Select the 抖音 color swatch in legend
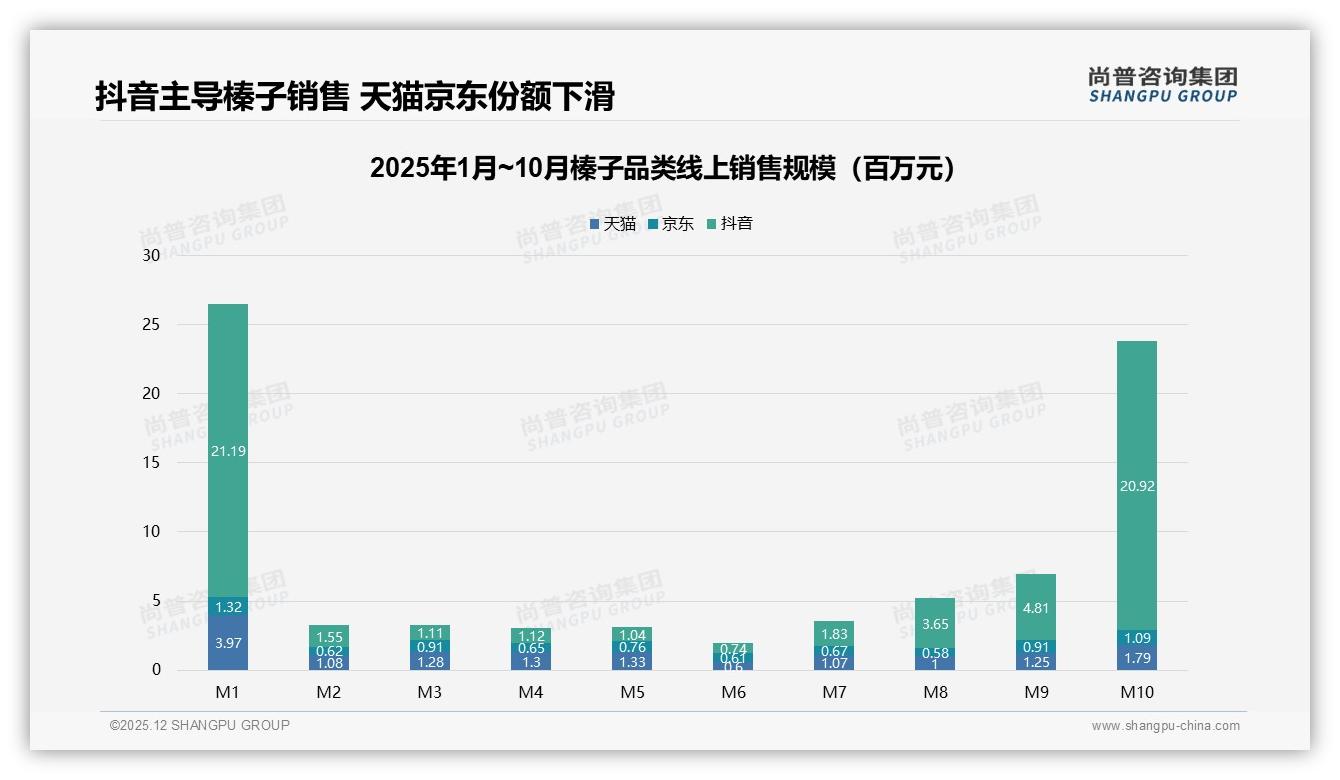Image resolution: width=1340 pixels, height=780 pixels. (712, 224)
